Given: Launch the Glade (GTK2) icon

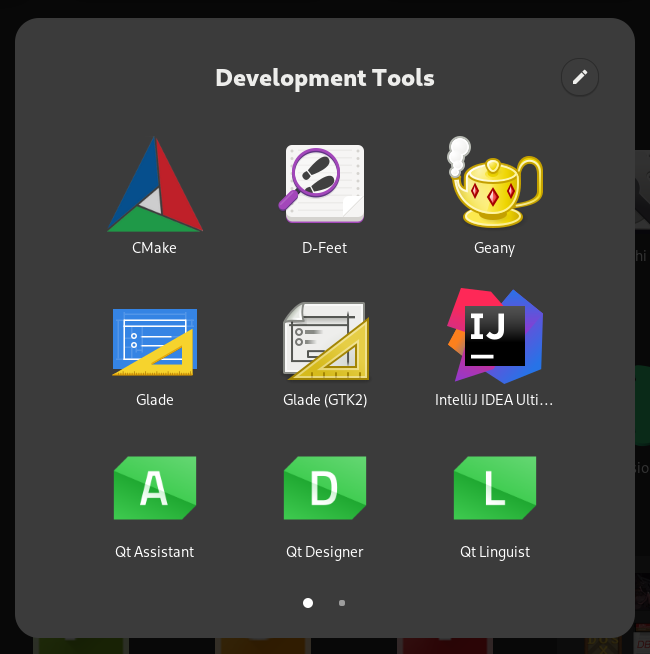Looking at the screenshot, I should [326, 341].
